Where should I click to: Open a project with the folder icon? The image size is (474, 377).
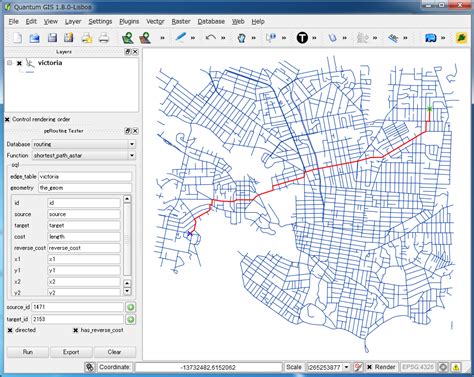[34, 38]
